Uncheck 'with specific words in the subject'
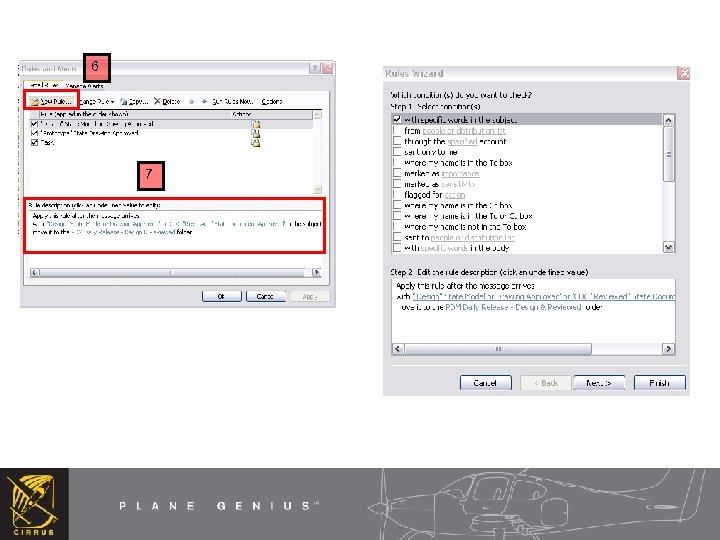The width and height of the screenshot is (720, 540). point(397,119)
